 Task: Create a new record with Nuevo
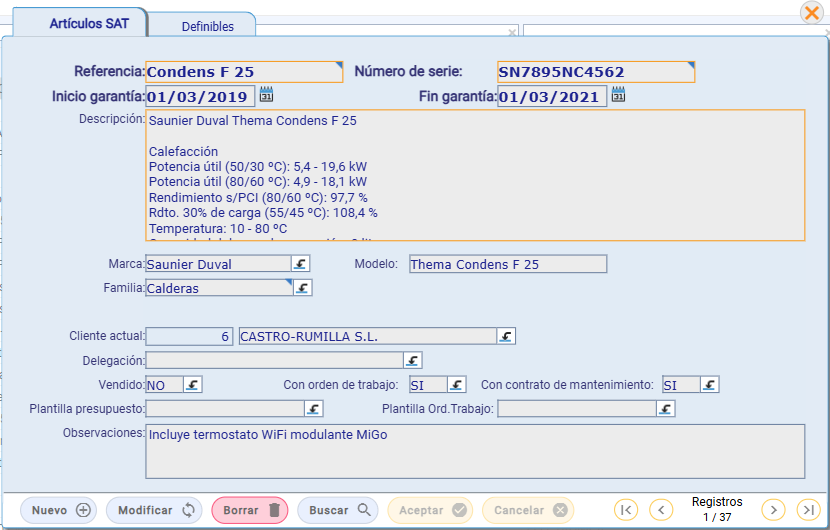[59, 510]
